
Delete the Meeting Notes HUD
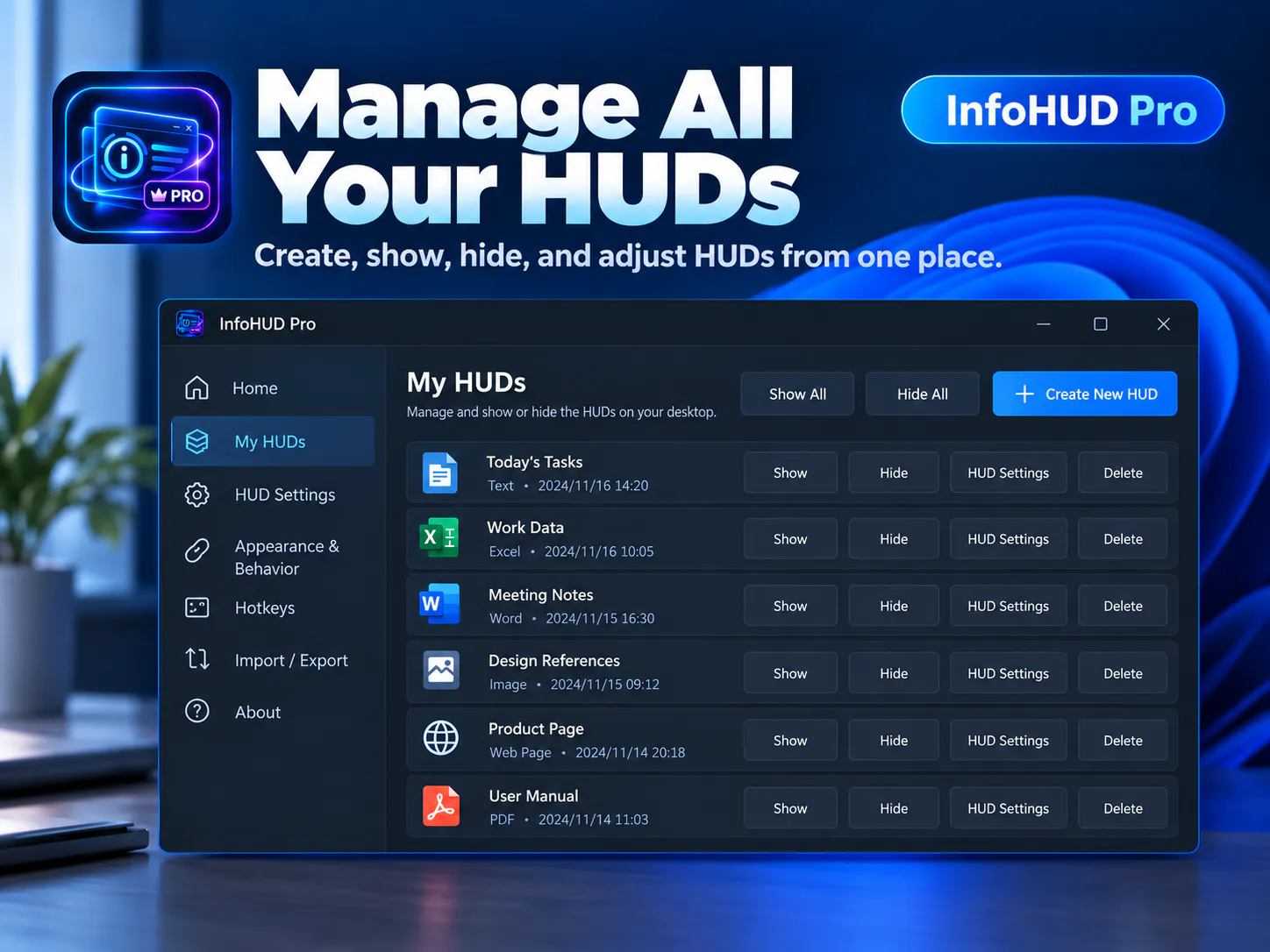(x=1123, y=606)
